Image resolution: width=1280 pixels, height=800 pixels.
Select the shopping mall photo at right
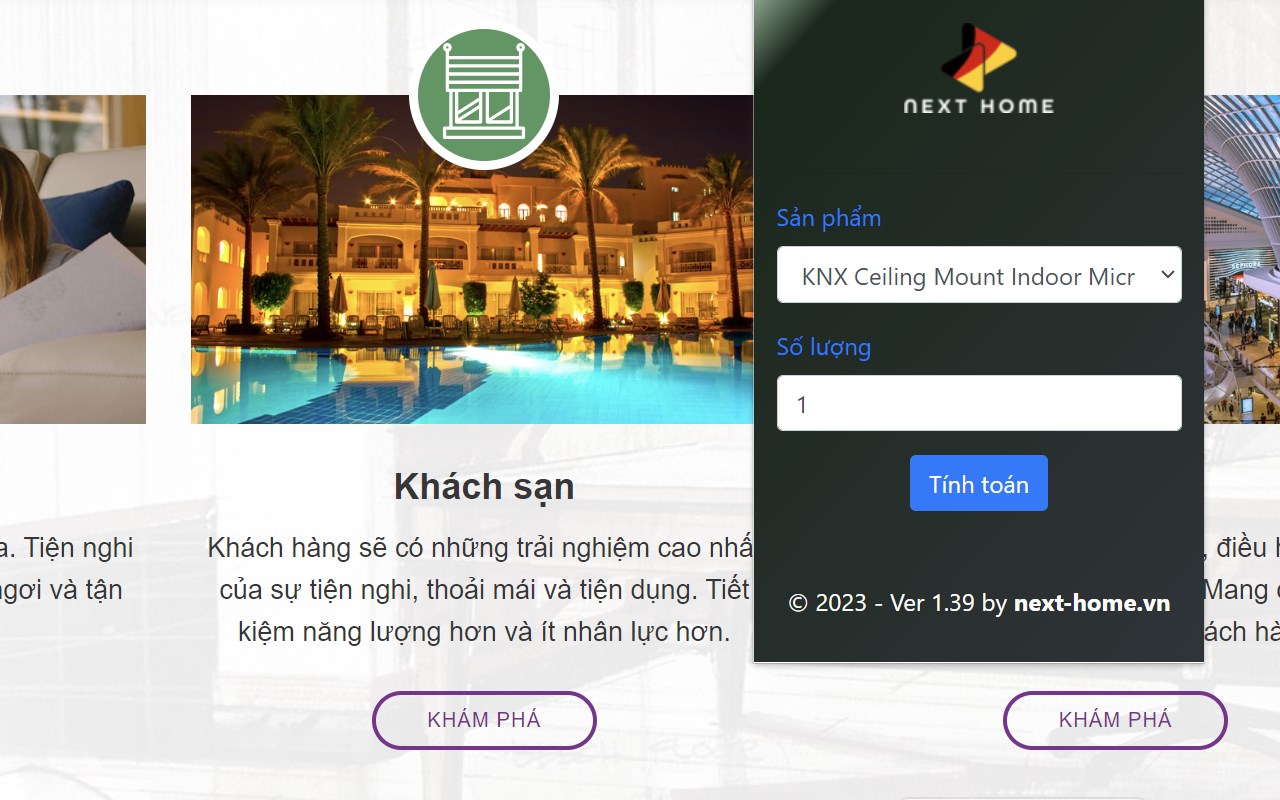(1242, 260)
